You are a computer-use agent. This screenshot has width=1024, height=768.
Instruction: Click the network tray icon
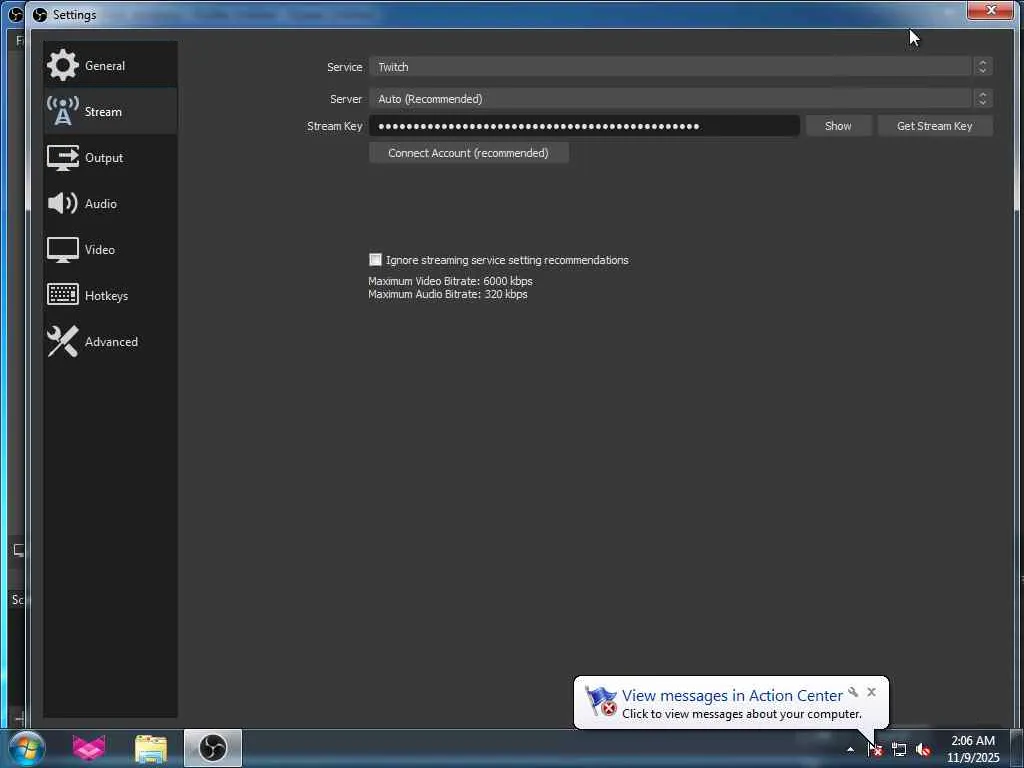[x=899, y=749]
